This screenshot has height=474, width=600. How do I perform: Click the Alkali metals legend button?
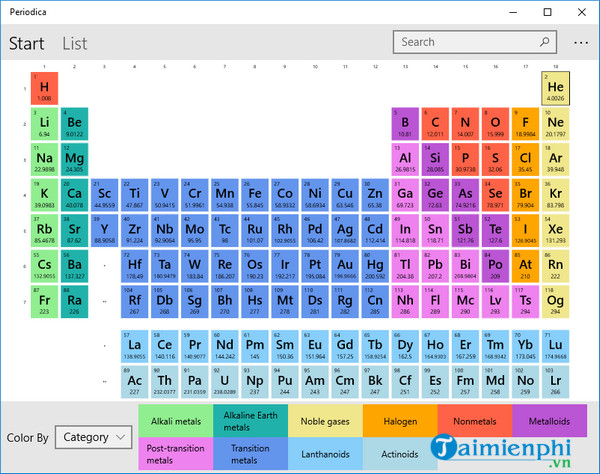(x=175, y=421)
